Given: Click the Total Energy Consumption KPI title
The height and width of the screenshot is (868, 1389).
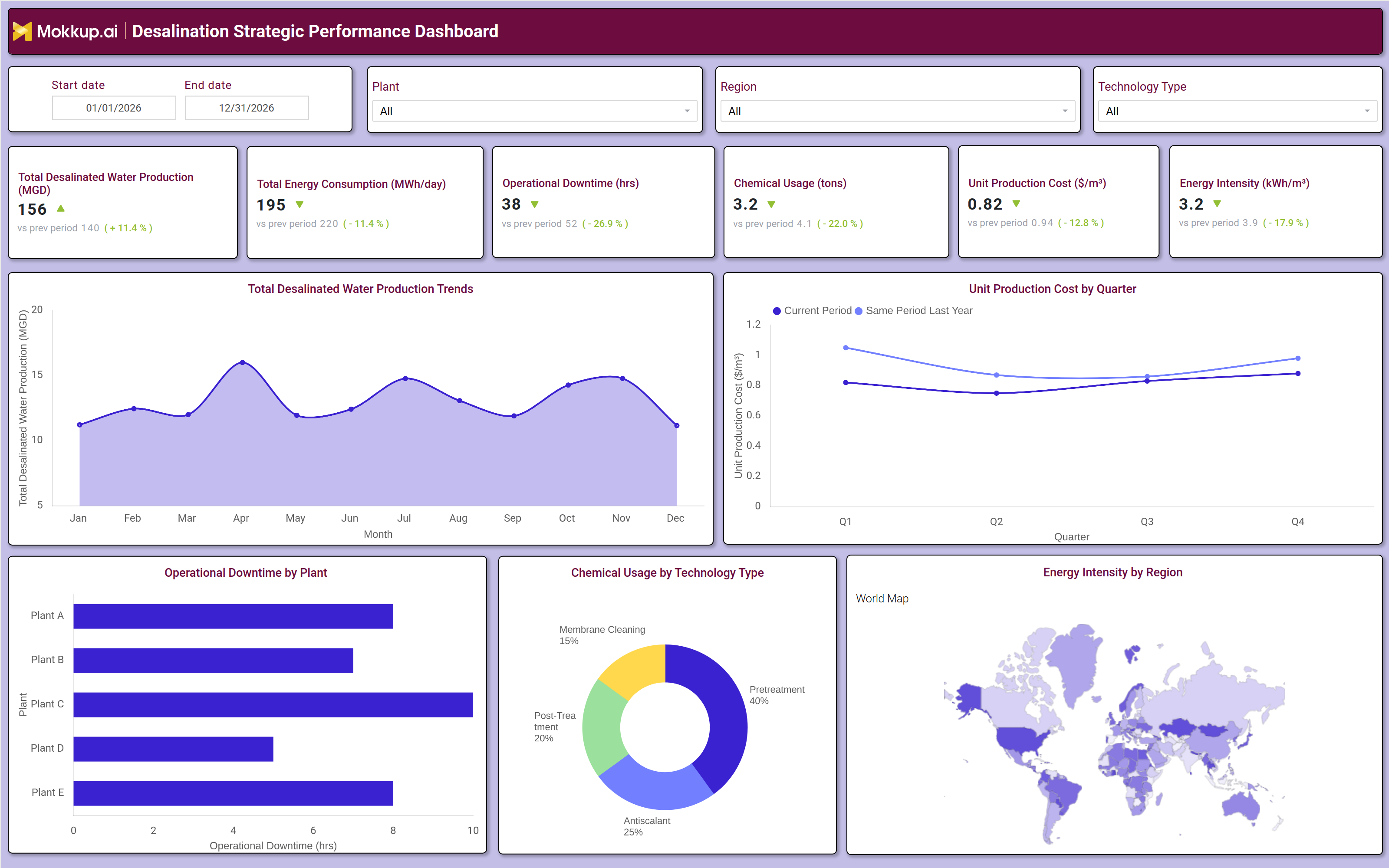Looking at the screenshot, I should [351, 184].
